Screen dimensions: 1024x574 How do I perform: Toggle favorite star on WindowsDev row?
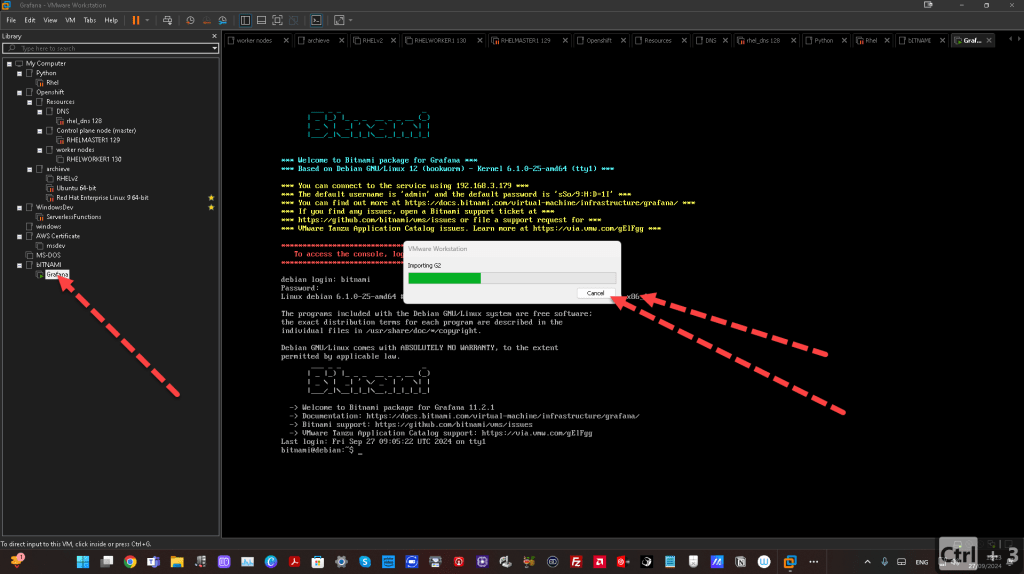(x=211, y=208)
